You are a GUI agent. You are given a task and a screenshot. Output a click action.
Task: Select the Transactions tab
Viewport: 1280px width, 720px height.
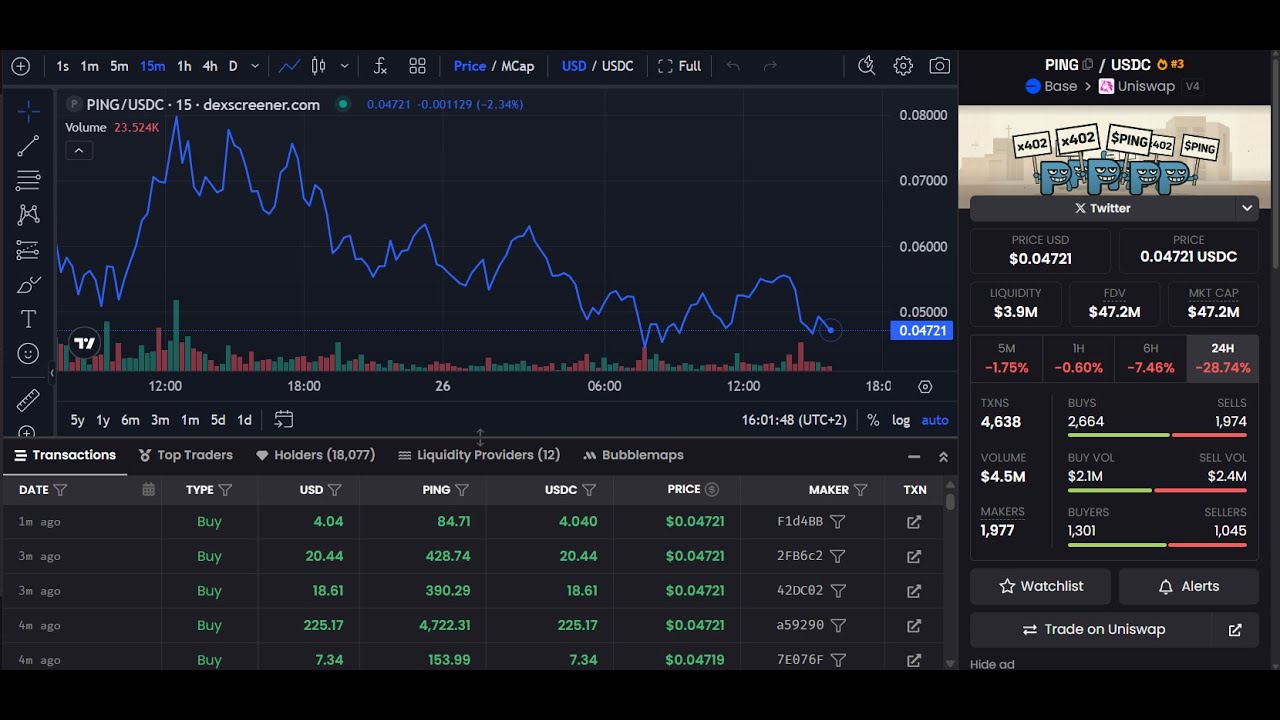pyautogui.click(x=65, y=455)
